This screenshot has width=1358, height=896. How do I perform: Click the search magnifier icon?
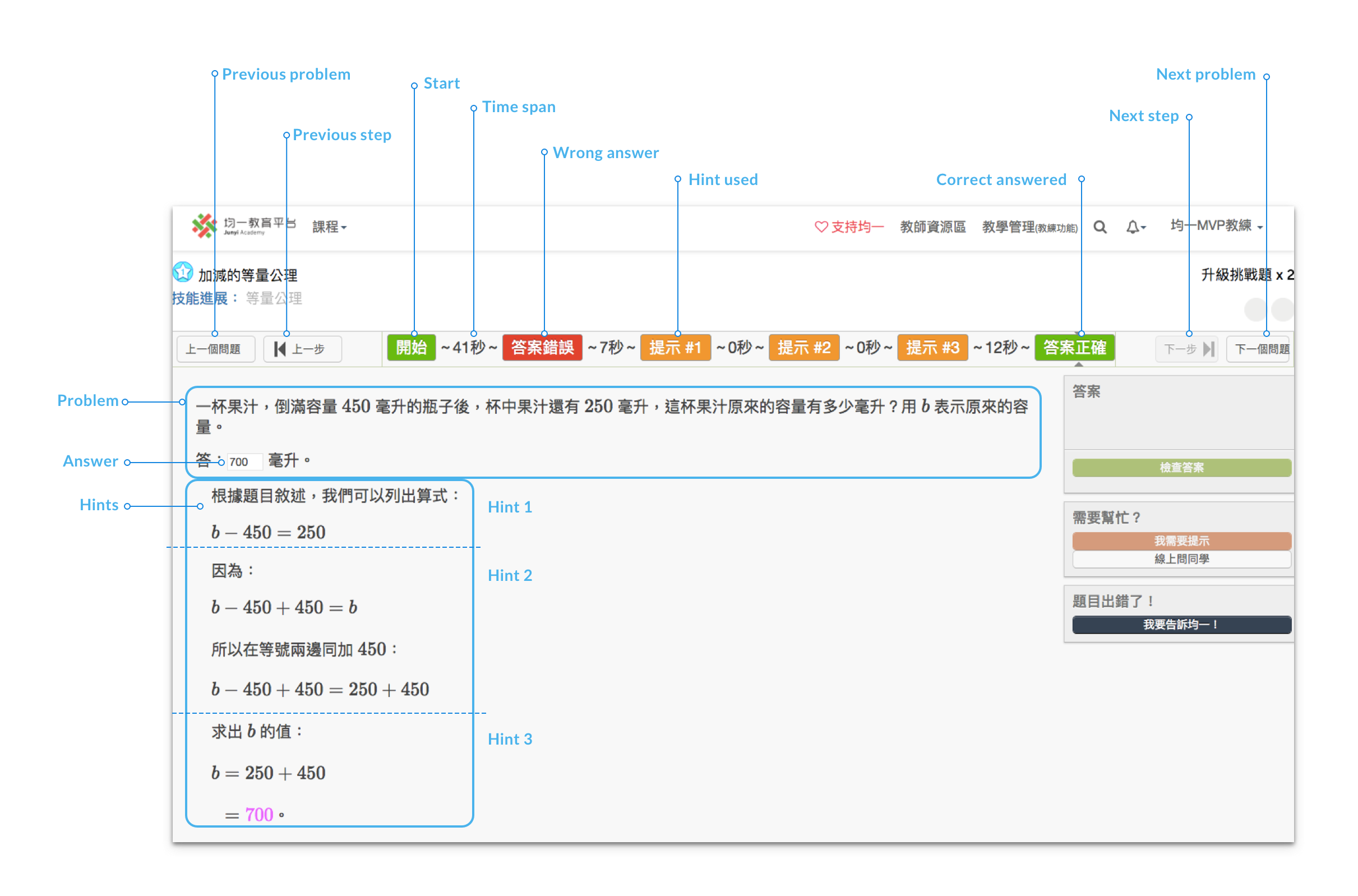tap(1099, 228)
